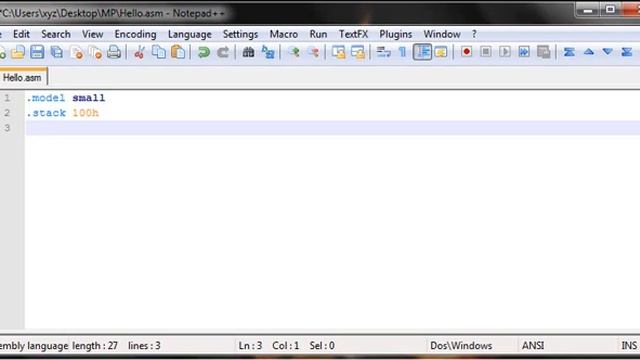
Task: Click 'Col : 1' in status bar
Action: [285, 346]
